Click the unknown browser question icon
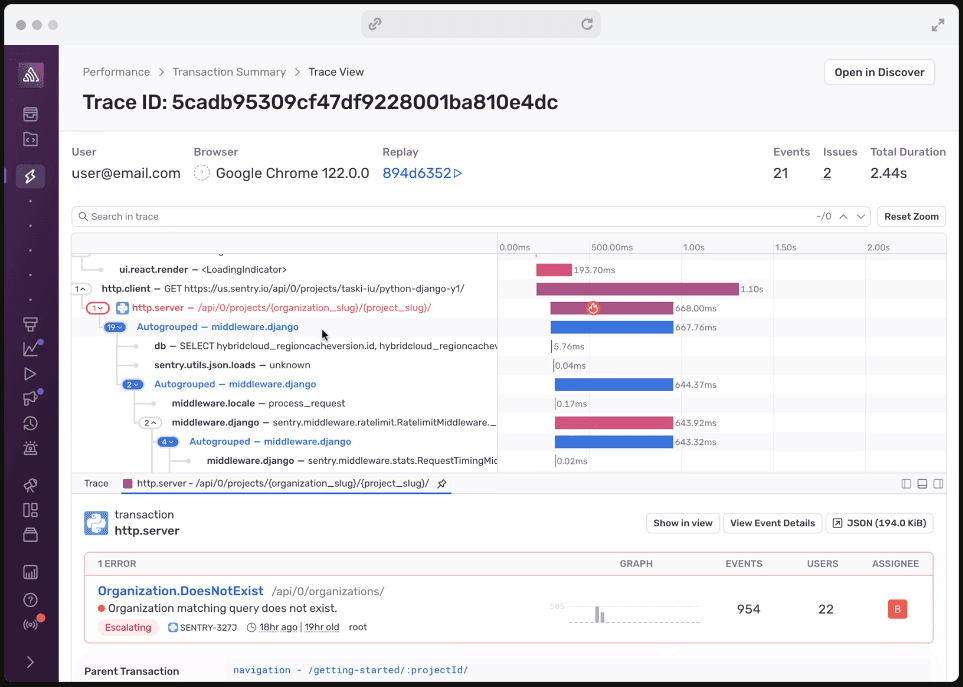 (201, 173)
